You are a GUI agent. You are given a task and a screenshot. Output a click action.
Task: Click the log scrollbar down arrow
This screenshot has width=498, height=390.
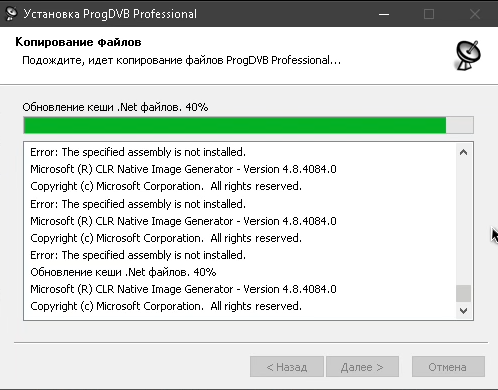[463, 311]
